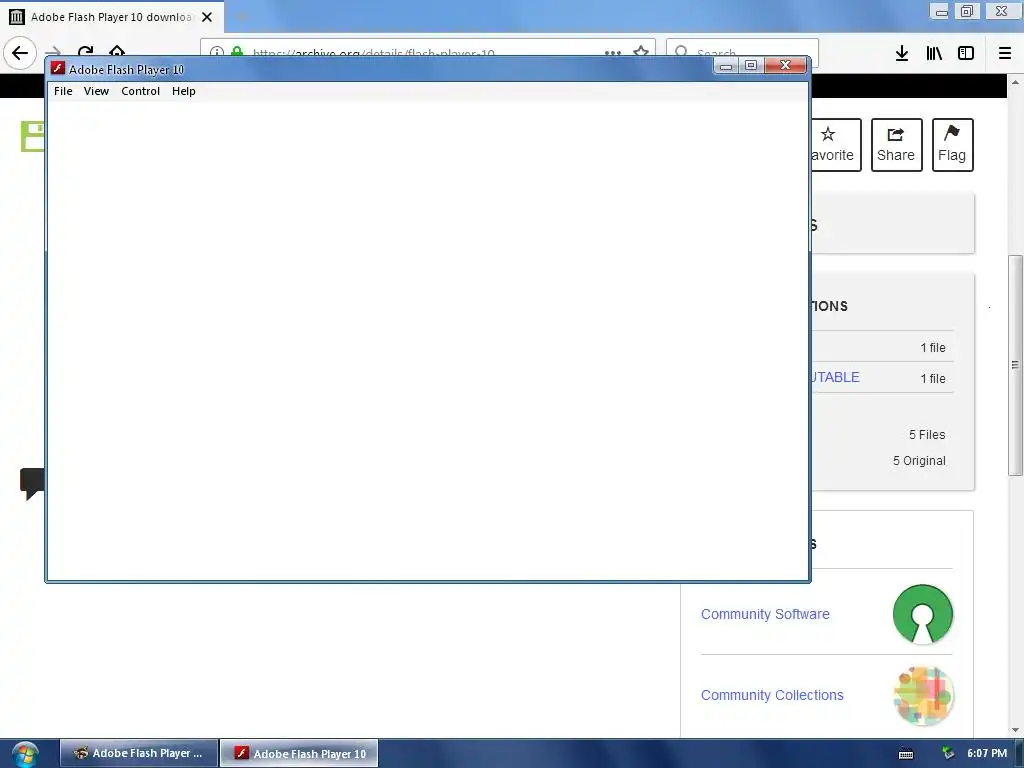Click the Firefox forward arrow
This screenshot has height=768, width=1024.
pos(54,52)
